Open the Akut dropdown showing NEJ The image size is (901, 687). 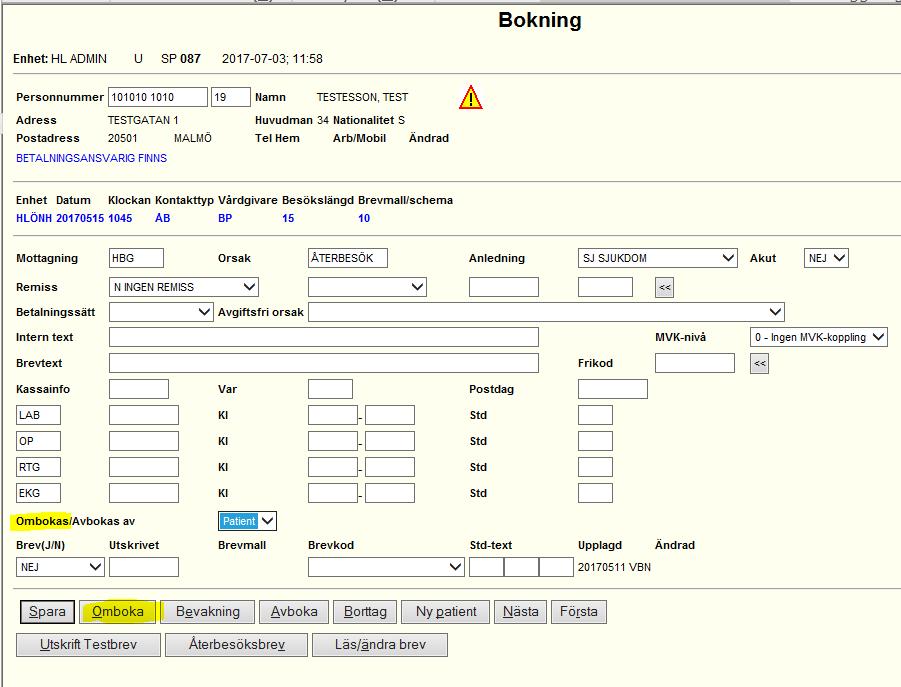pyautogui.click(x=826, y=258)
